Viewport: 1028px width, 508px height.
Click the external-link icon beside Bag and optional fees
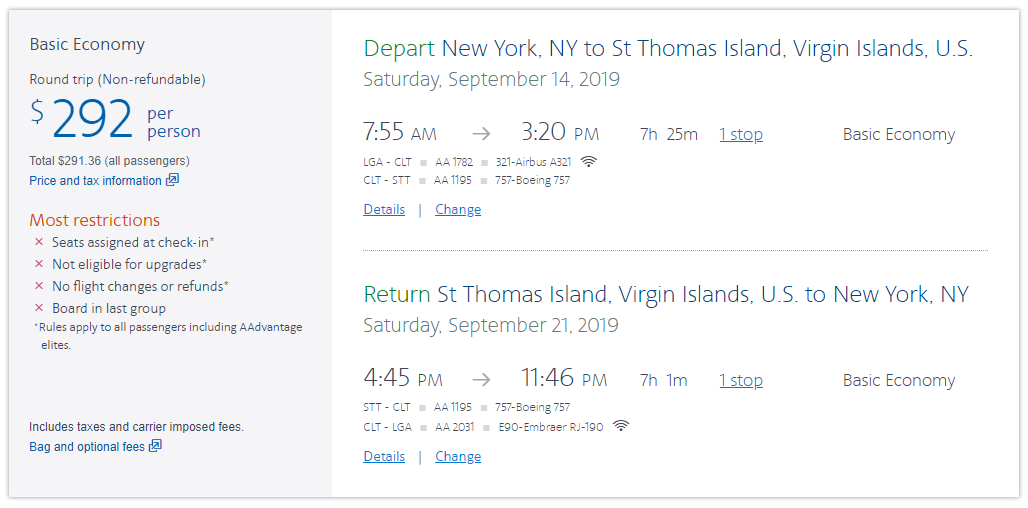pyautogui.click(x=155, y=446)
